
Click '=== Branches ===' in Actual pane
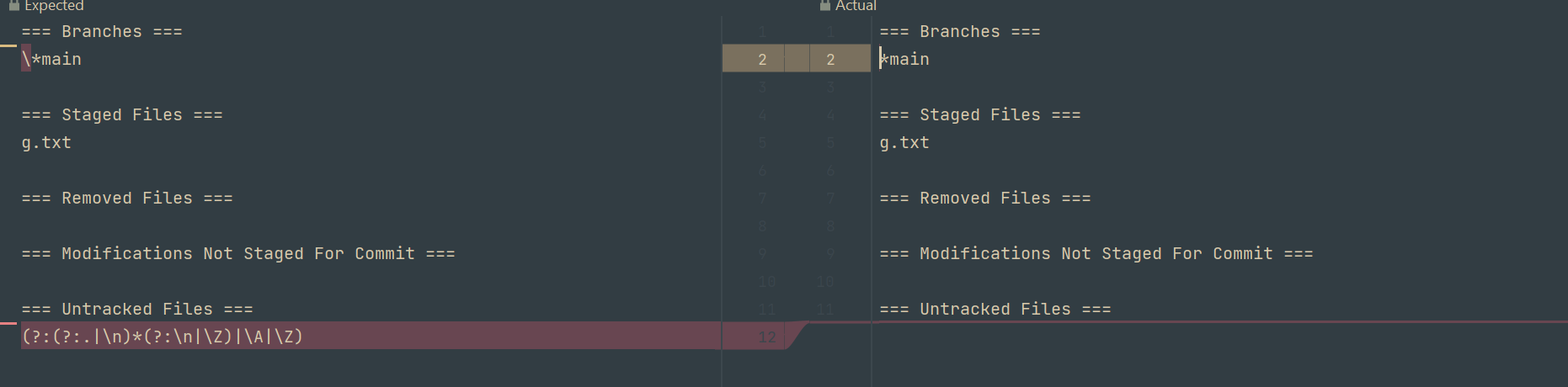pyautogui.click(x=960, y=31)
